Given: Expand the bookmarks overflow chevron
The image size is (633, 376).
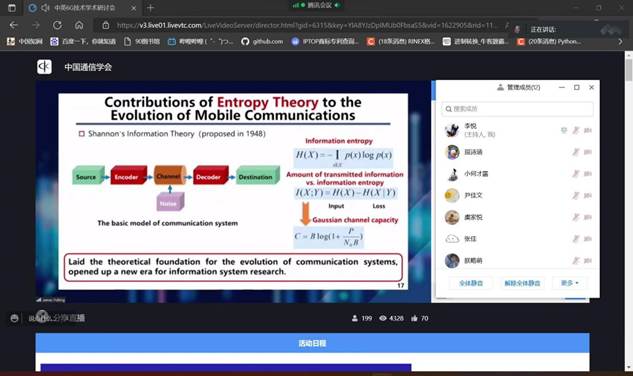Looking at the screenshot, I should coord(620,41).
